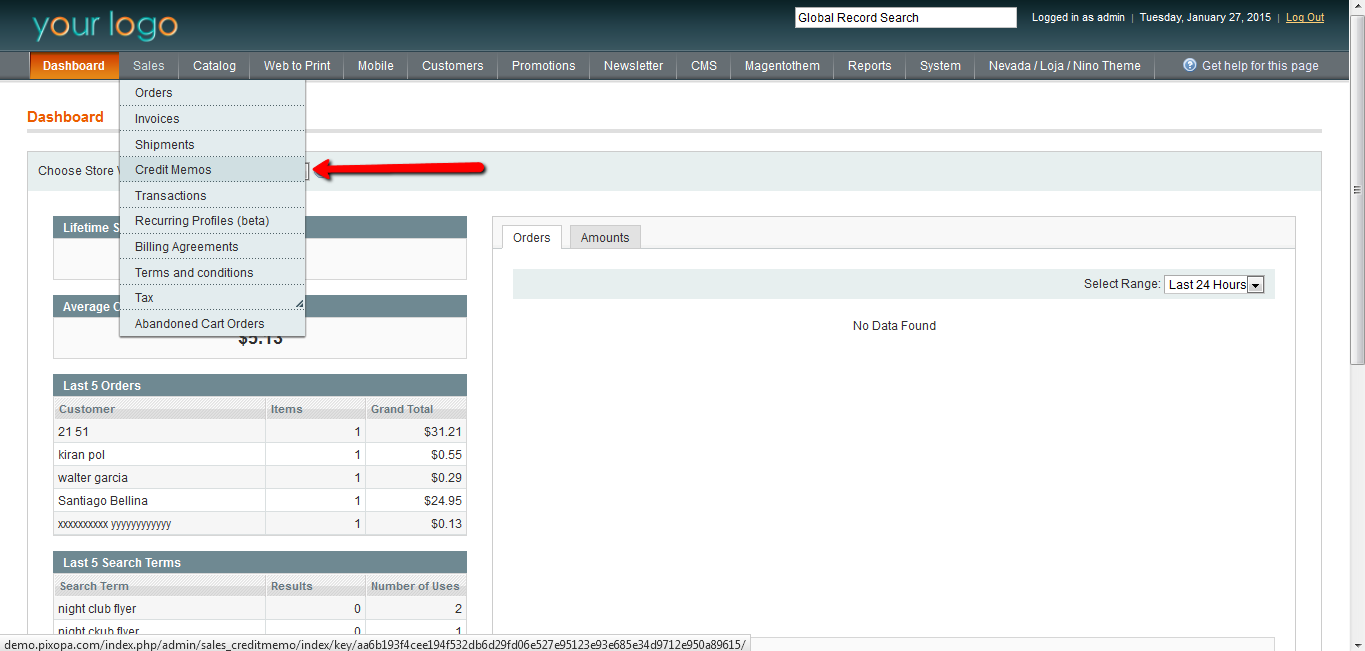Open the Dashboard menu
Screen dimensions: 1365x651
[74, 66]
